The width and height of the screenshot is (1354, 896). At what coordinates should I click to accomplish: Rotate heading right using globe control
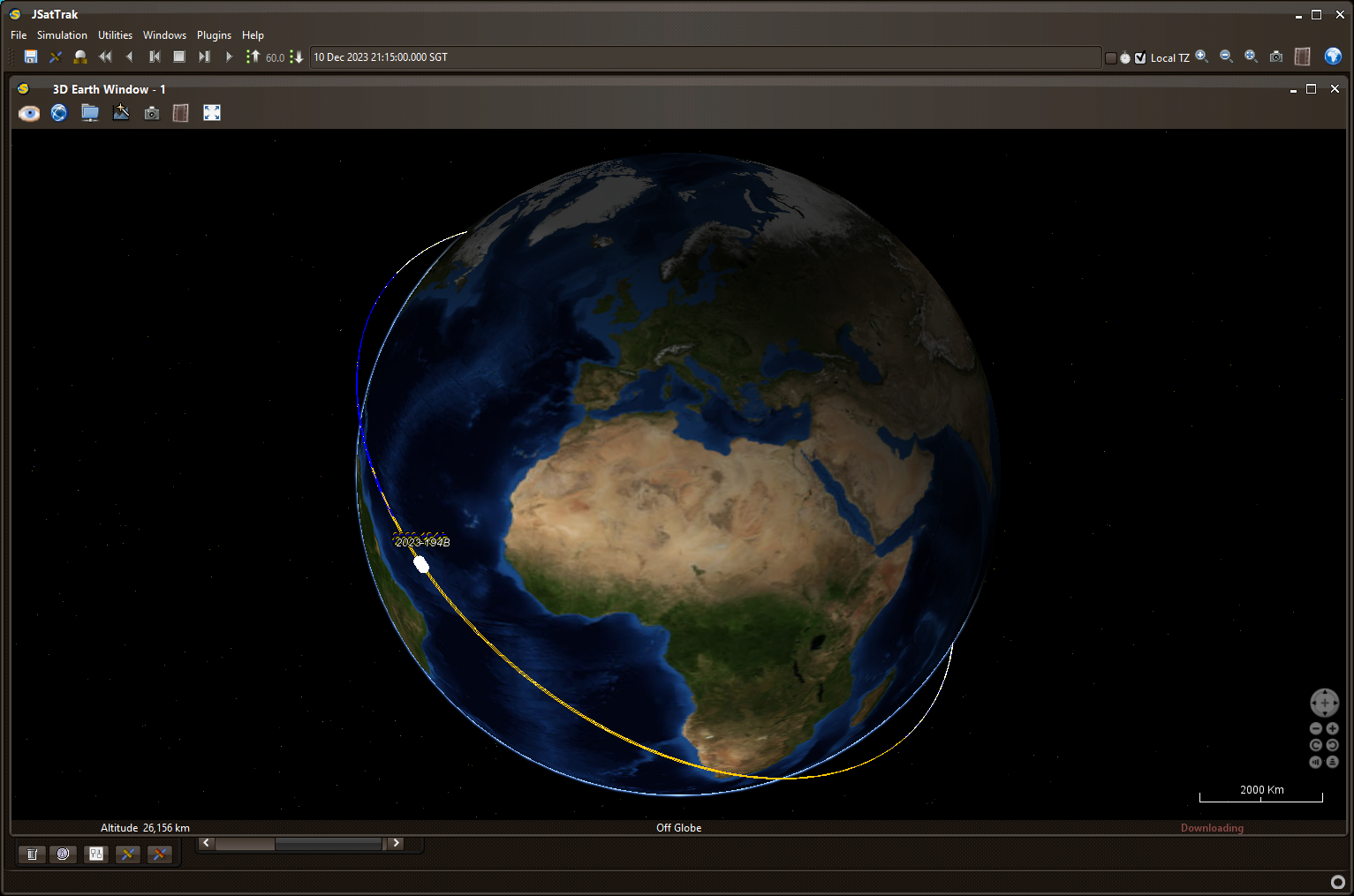1332,745
